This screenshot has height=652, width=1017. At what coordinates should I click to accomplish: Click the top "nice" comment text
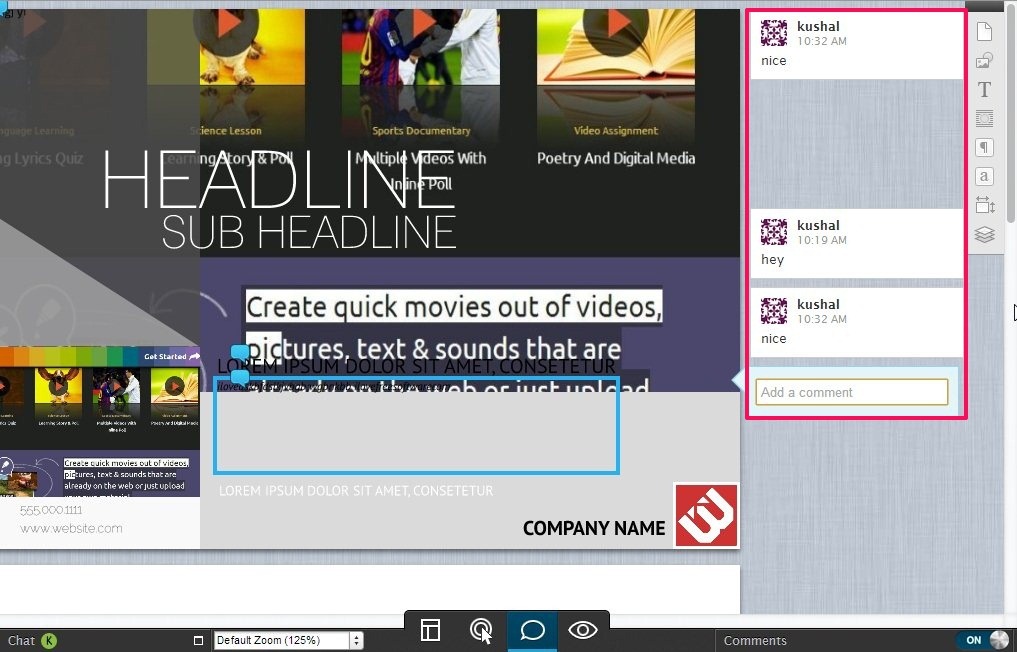pyautogui.click(x=774, y=61)
